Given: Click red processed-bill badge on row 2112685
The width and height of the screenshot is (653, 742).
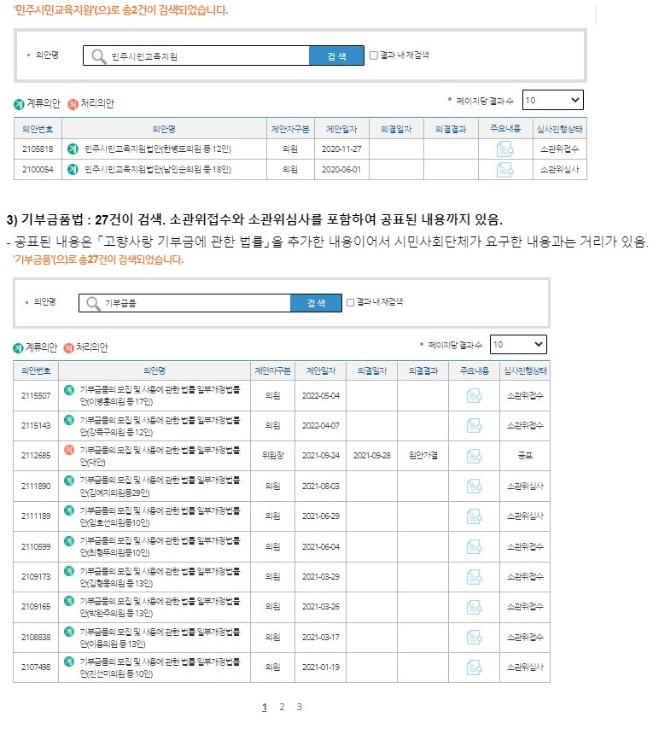Looking at the screenshot, I should [69, 450].
